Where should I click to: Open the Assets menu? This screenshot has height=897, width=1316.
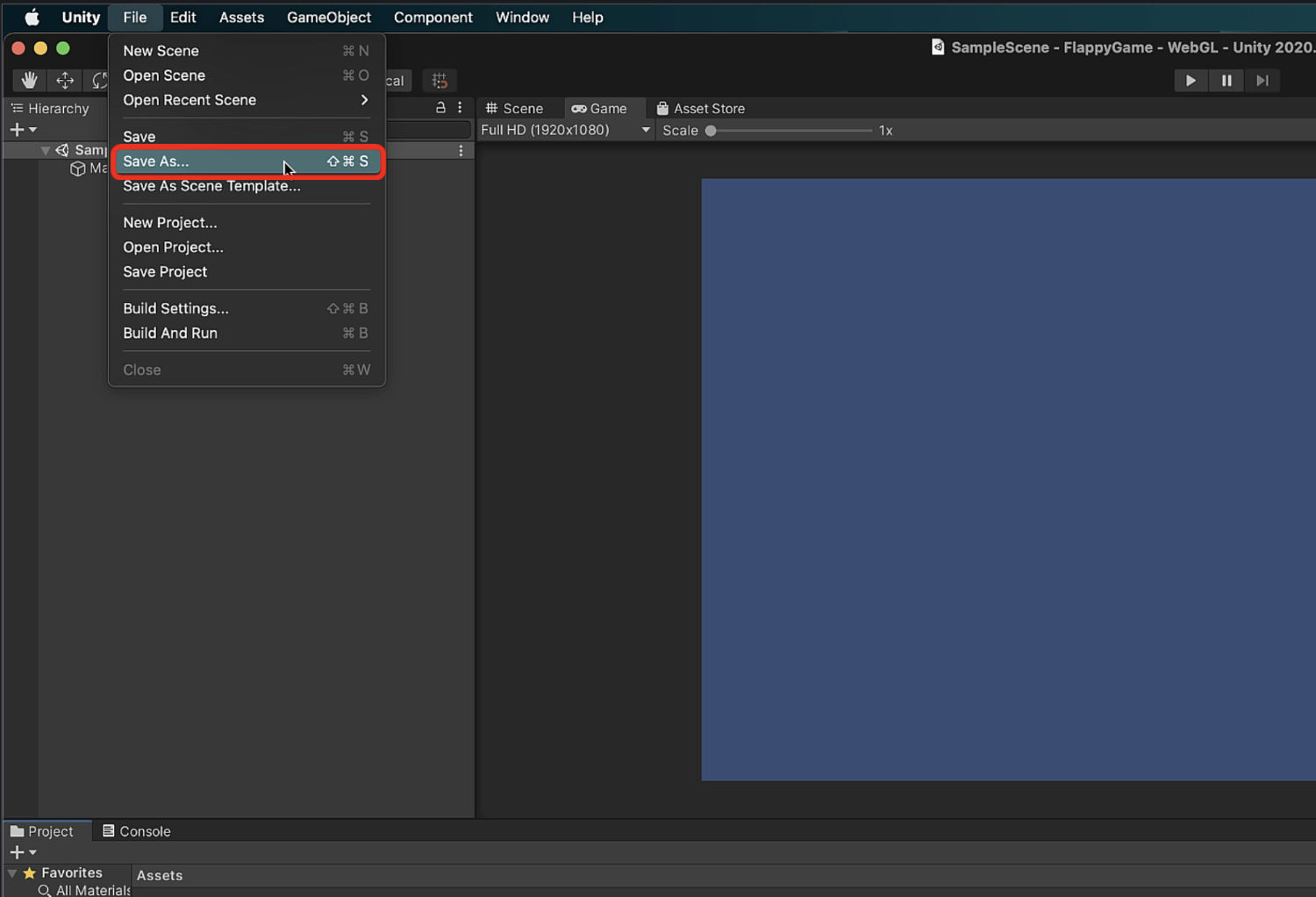pos(241,18)
